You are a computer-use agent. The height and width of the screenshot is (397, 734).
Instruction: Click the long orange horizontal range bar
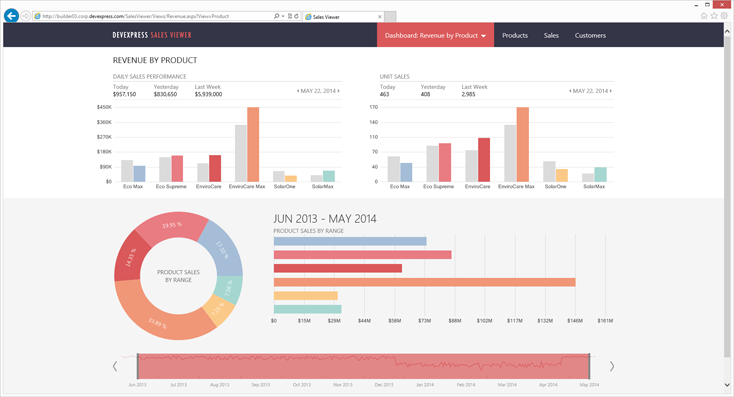[425, 282]
